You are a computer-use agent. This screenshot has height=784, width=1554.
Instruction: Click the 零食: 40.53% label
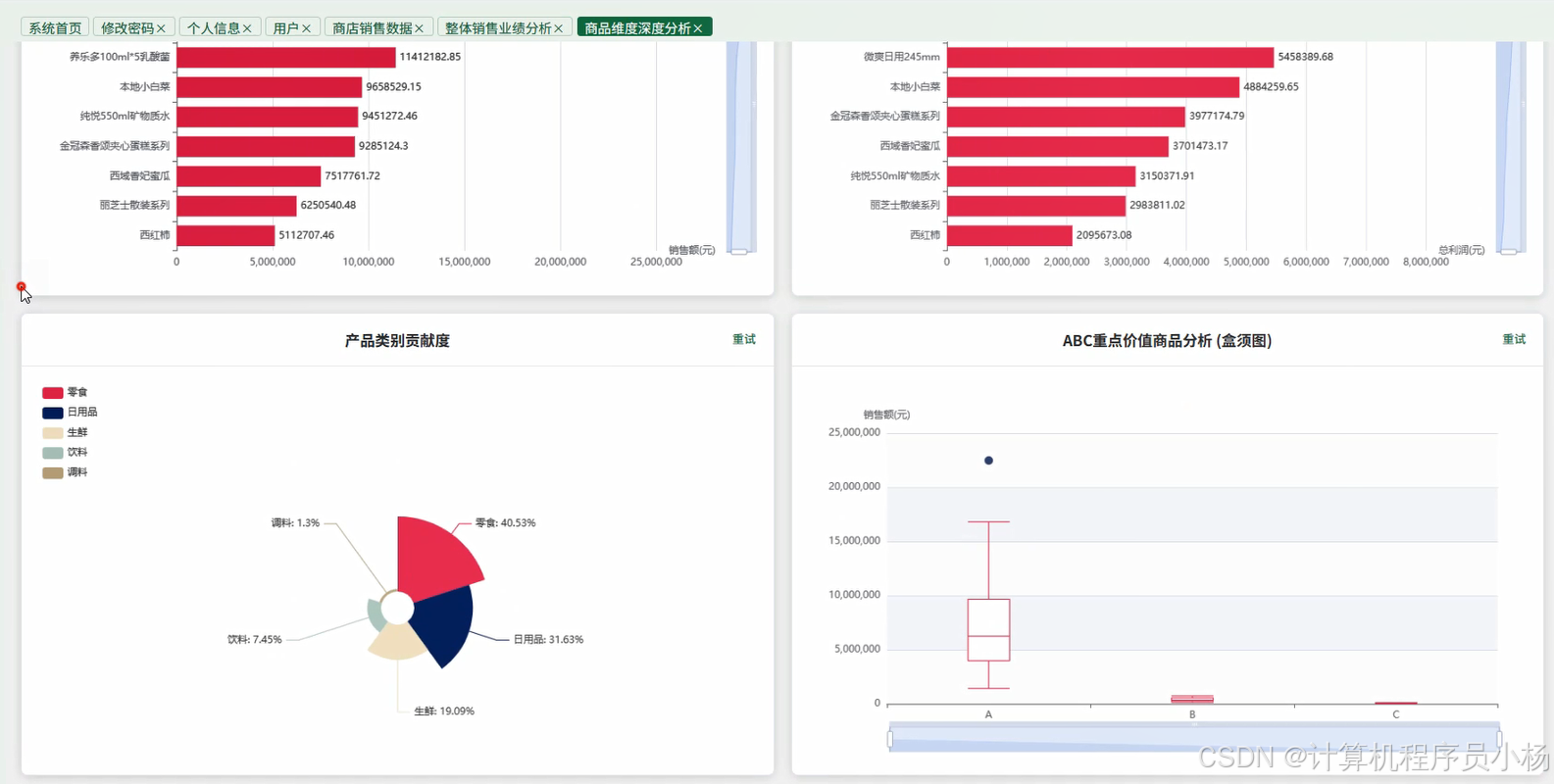505,523
